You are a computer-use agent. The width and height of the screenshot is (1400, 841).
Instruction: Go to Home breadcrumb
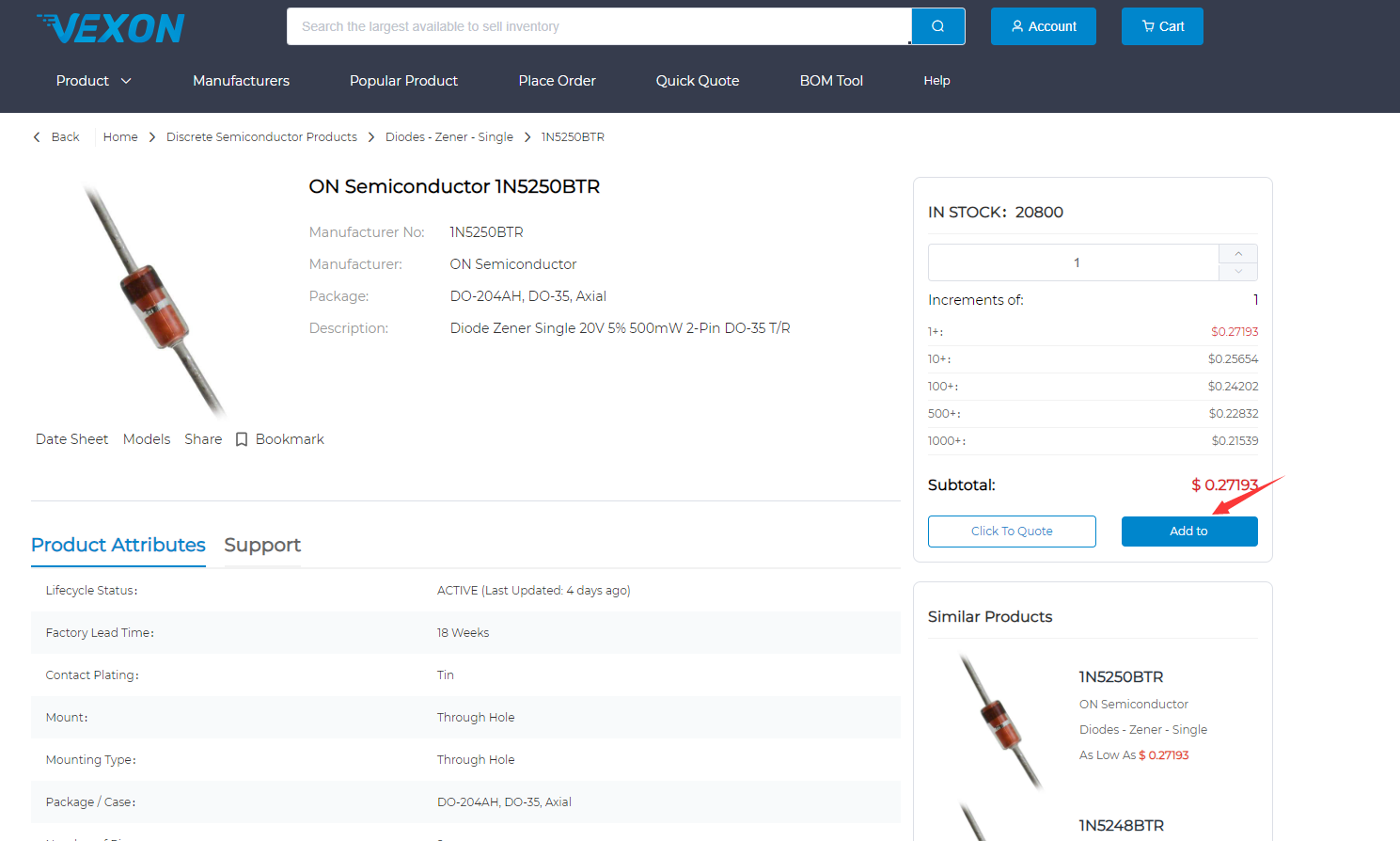coord(120,137)
